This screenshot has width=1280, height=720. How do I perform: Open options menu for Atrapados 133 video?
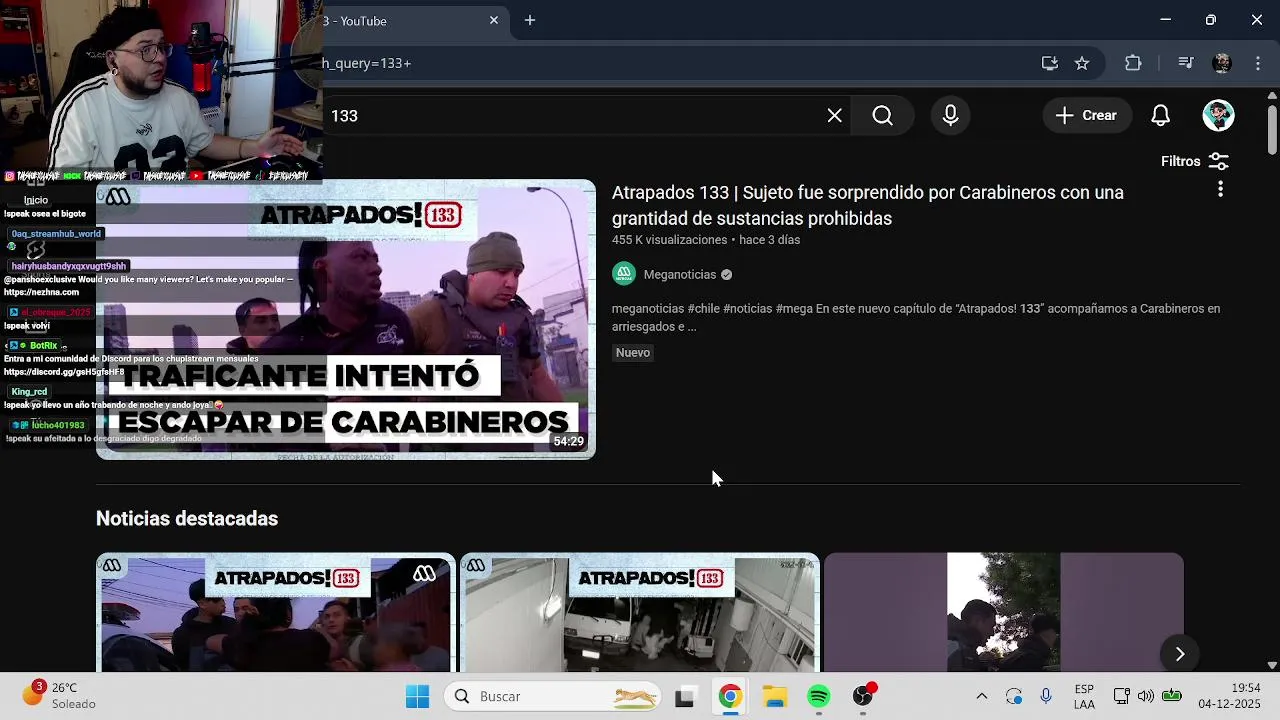(x=1220, y=189)
